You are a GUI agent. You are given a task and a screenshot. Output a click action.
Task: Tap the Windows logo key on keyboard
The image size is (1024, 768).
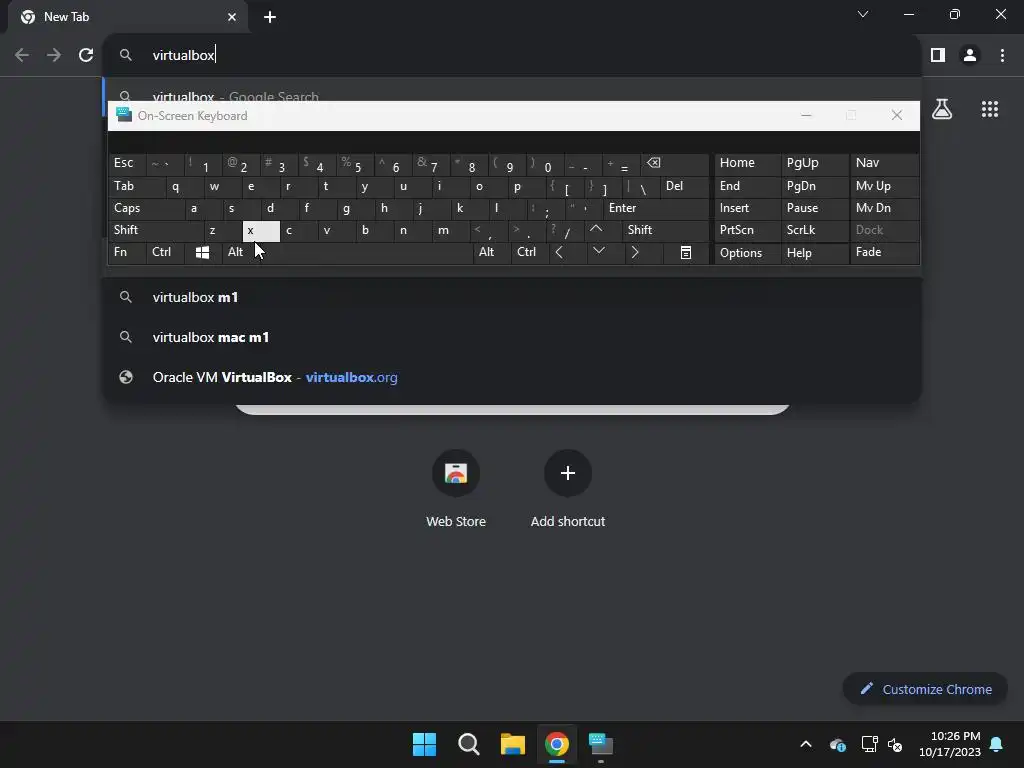click(202, 253)
